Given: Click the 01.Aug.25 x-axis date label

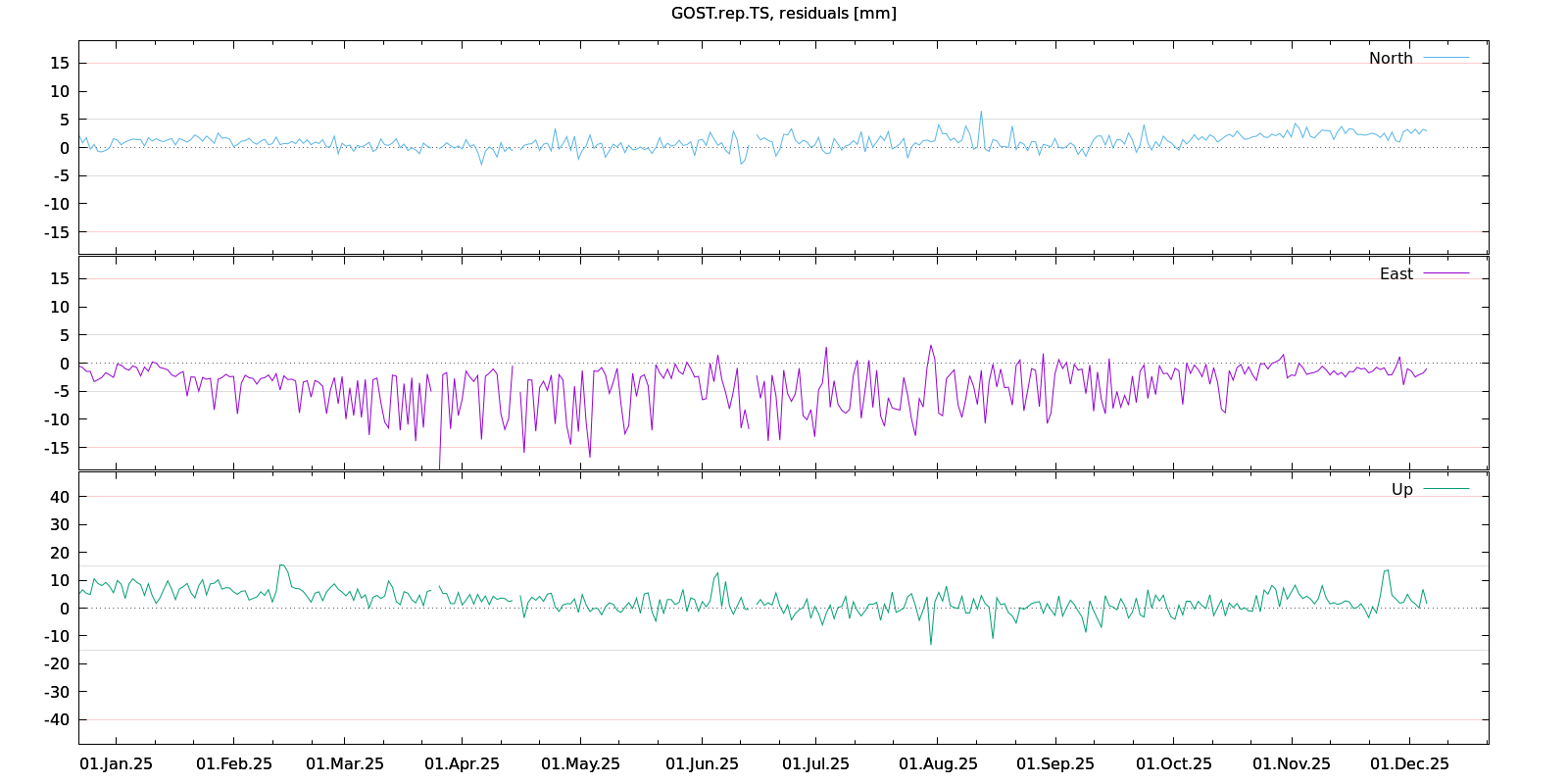Looking at the screenshot, I should 938,763.
